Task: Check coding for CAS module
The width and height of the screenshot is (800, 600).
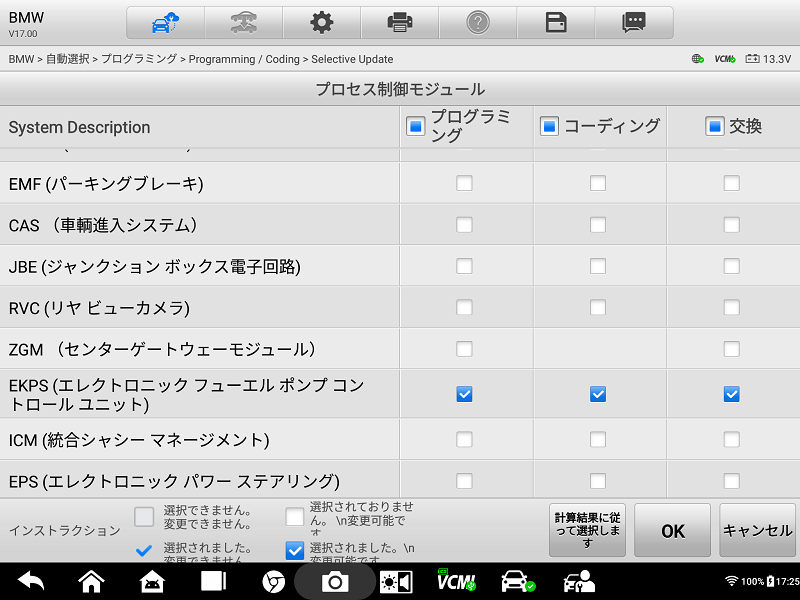Action: 598,225
